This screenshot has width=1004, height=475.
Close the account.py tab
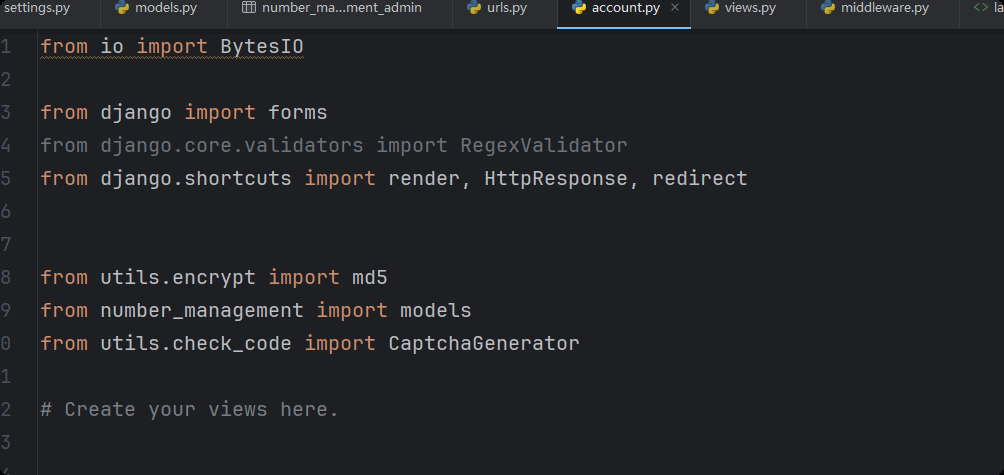coord(675,8)
